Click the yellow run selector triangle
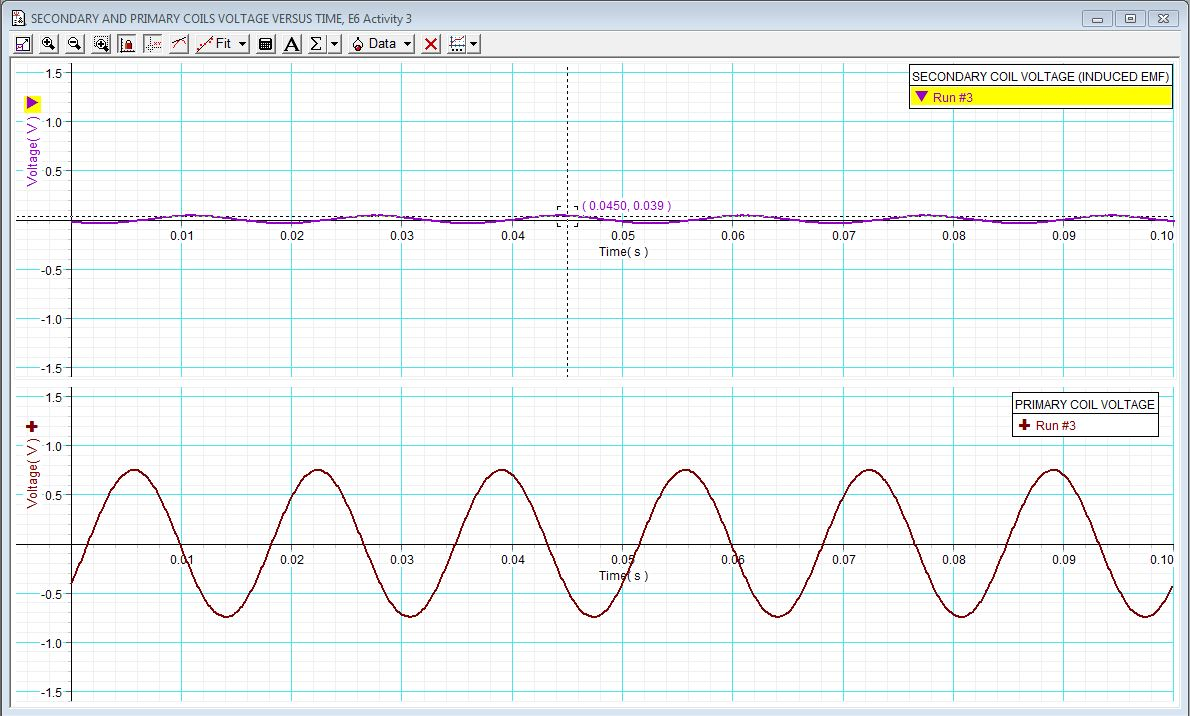 pyautogui.click(x=31, y=102)
